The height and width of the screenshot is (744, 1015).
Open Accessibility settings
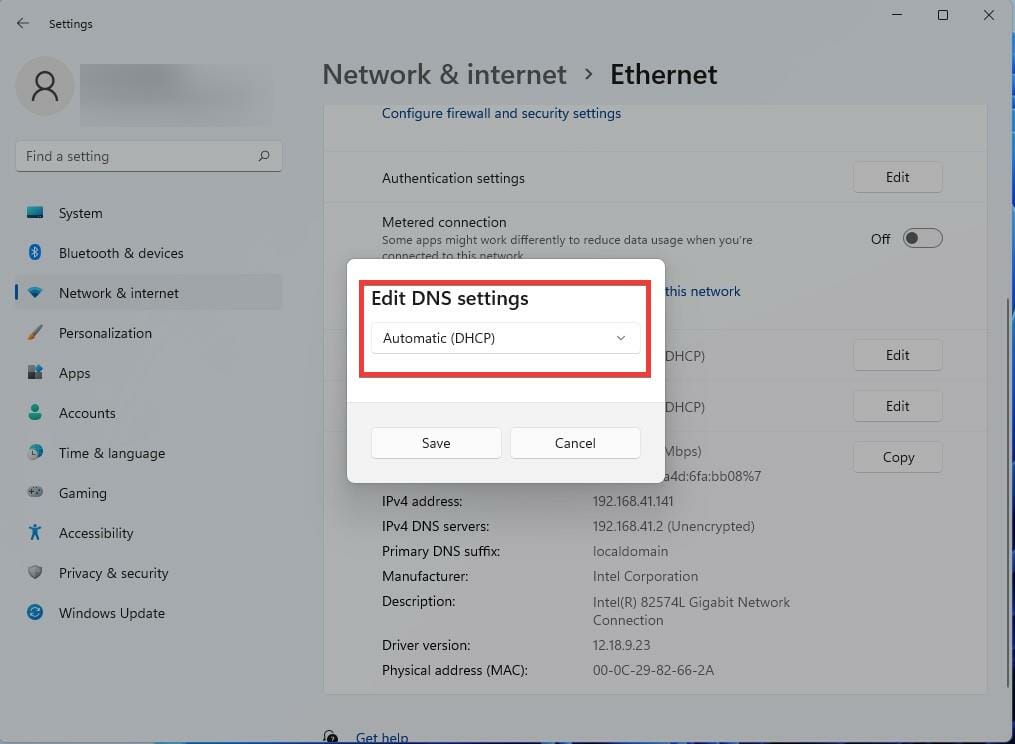point(149,533)
